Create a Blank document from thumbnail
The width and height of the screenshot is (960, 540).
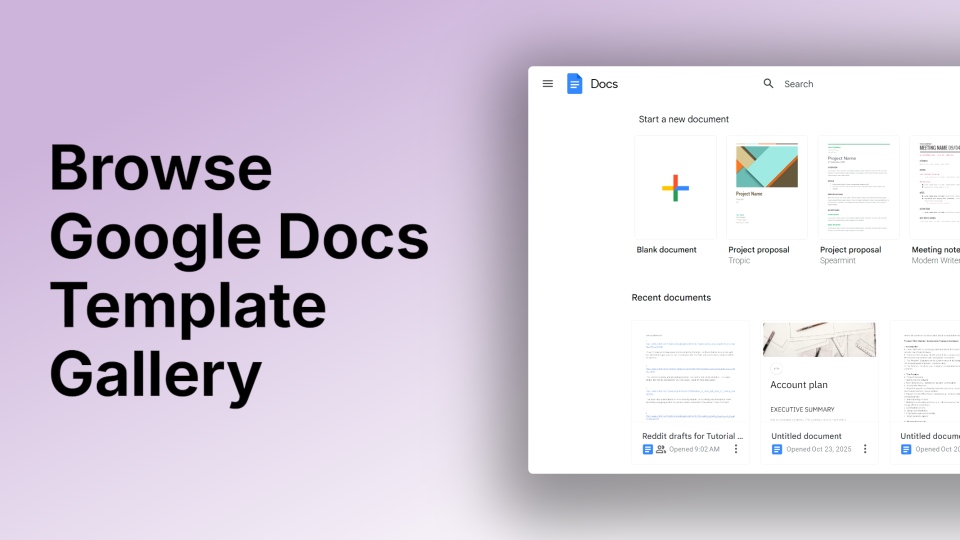(x=675, y=187)
